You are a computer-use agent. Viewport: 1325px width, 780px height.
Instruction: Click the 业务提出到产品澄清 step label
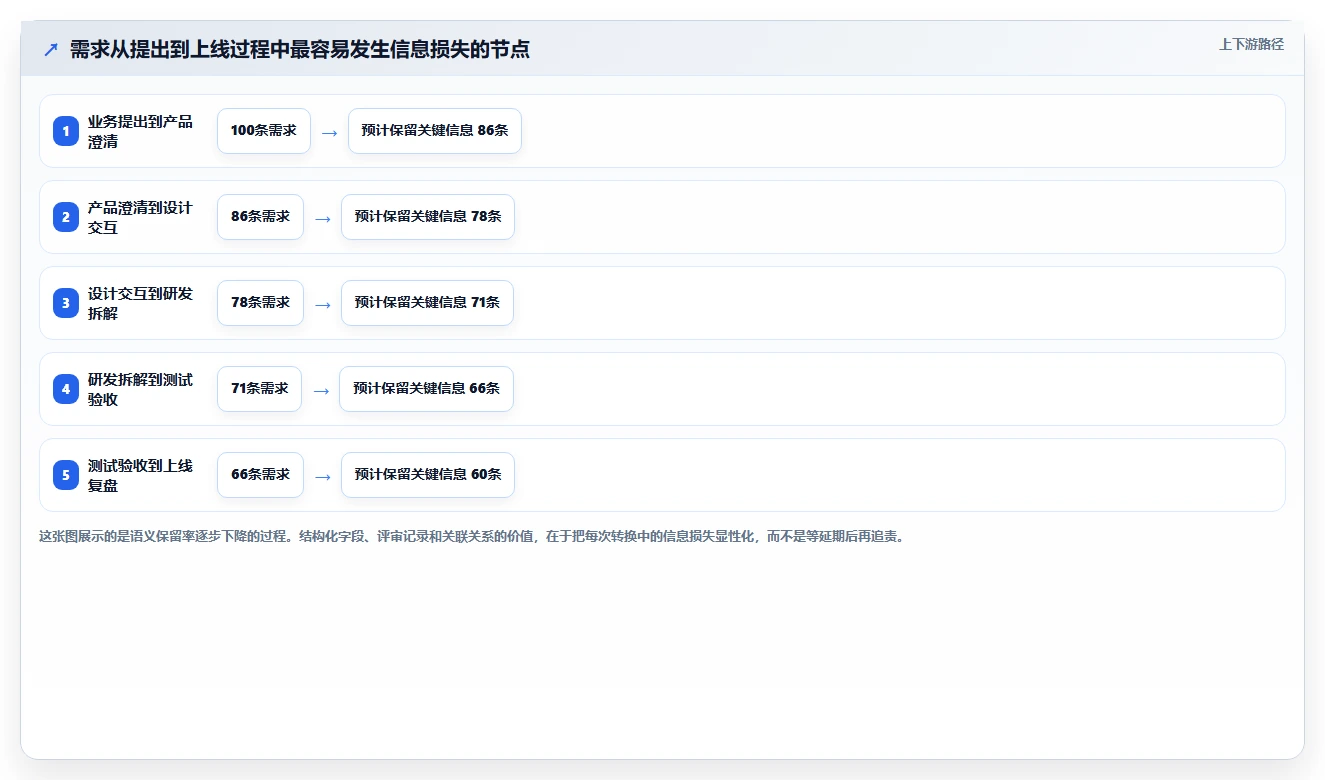(140, 131)
